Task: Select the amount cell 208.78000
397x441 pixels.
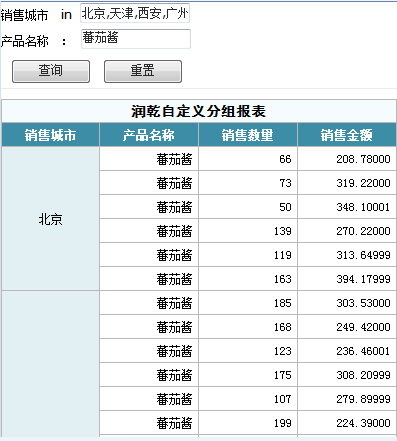Action: pos(347,159)
